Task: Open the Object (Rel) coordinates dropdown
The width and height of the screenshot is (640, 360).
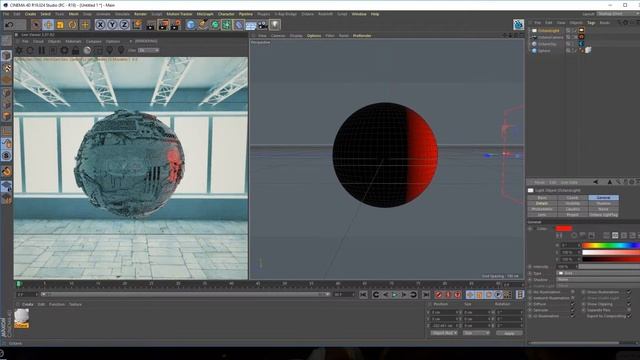Action: coord(444,333)
